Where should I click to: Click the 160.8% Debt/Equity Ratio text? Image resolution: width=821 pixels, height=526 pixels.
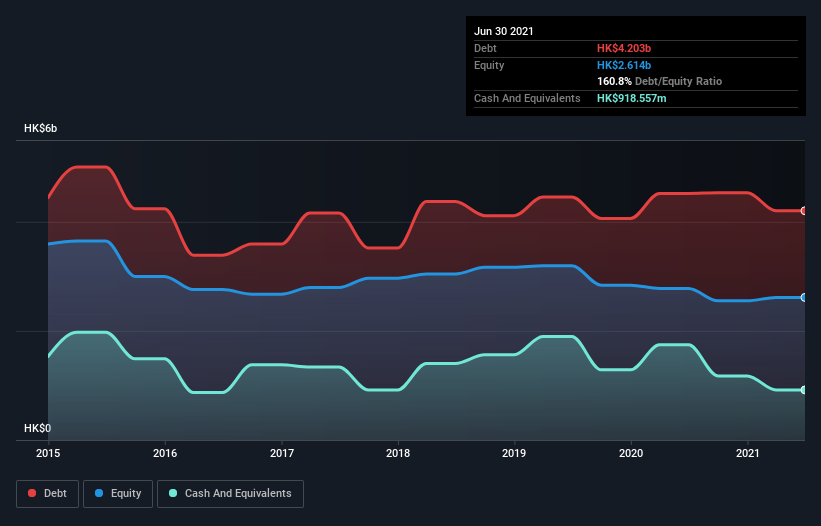tap(660, 82)
